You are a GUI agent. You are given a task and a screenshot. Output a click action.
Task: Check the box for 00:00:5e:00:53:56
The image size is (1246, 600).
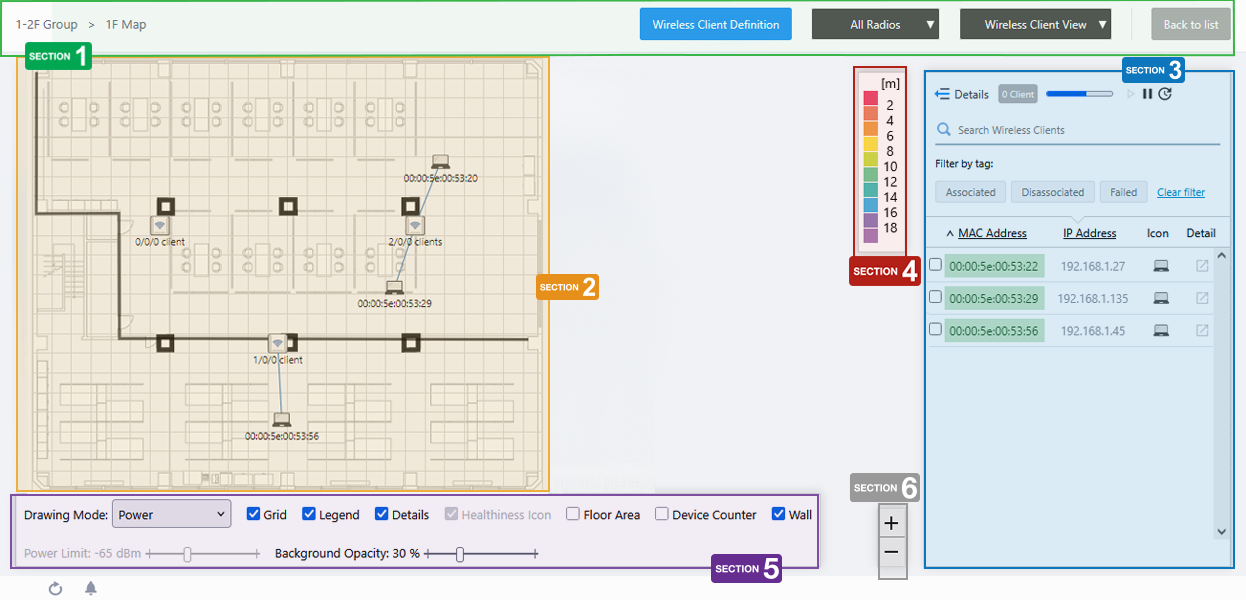point(936,329)
